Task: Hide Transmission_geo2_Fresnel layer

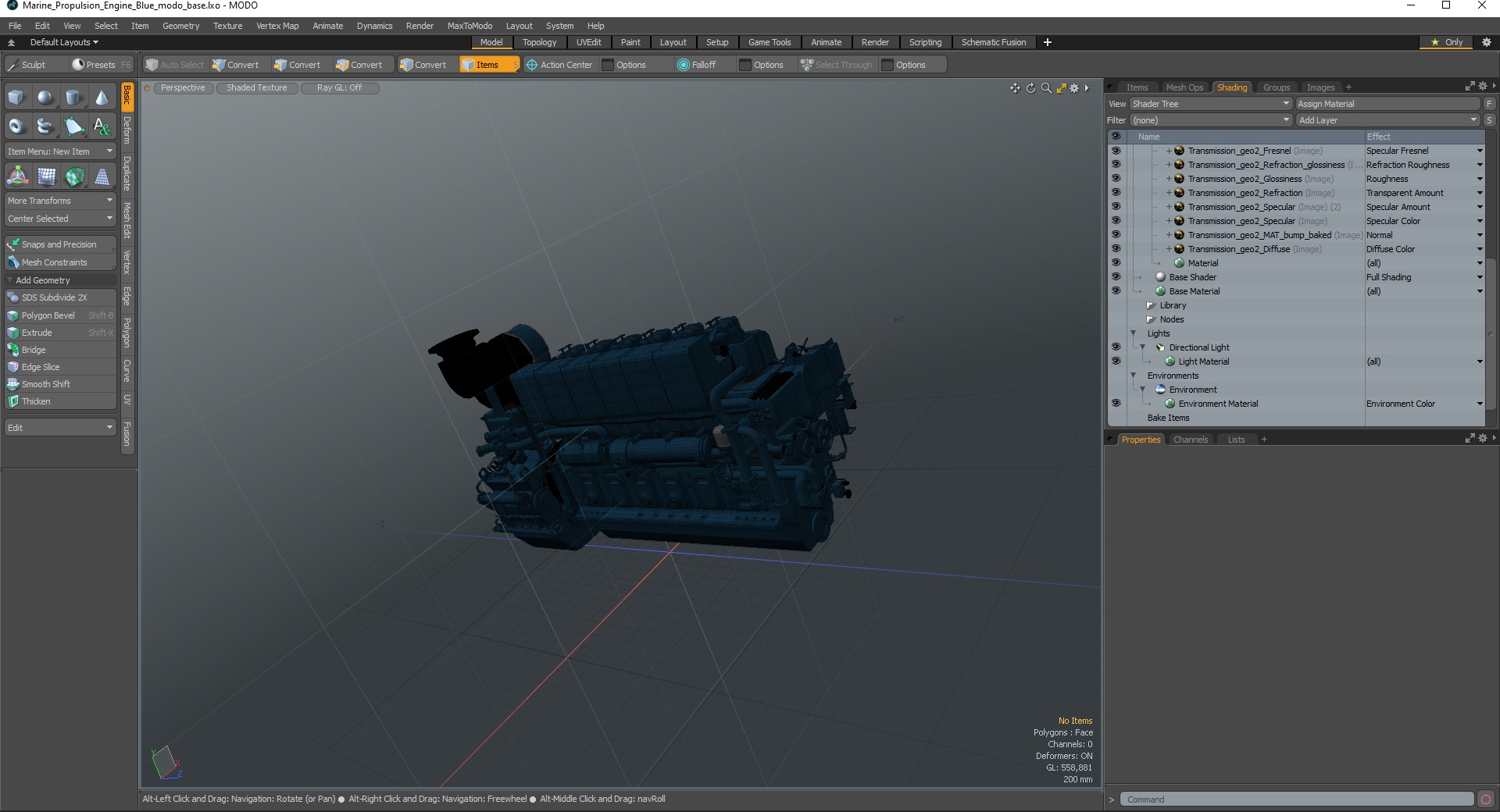Action: tap(1116, 151)
